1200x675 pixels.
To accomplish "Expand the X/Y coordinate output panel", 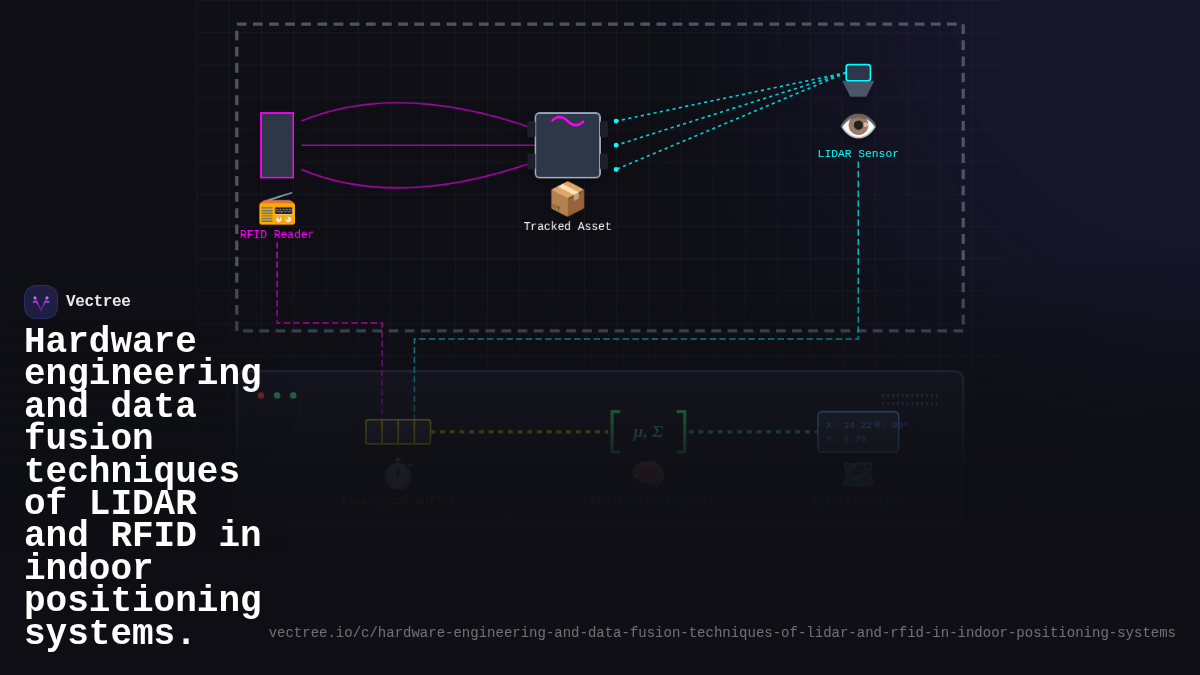I will [858, 431].
